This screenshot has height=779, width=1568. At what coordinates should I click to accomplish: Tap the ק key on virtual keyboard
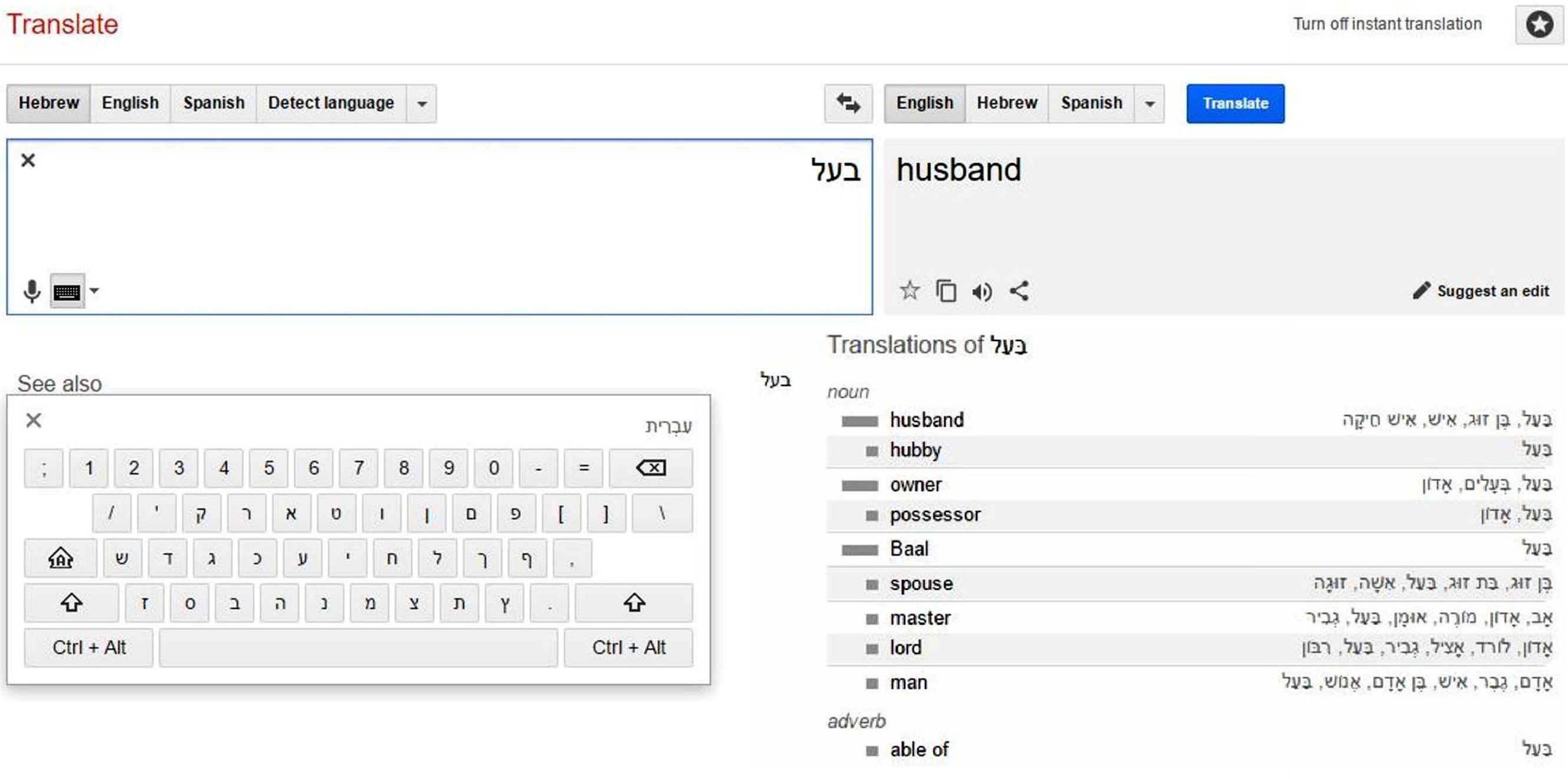201,513
